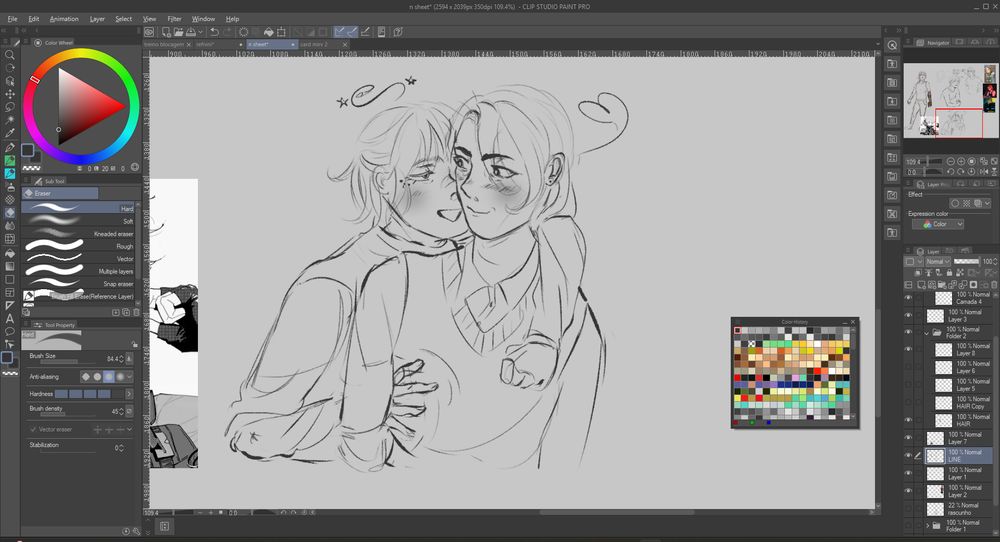Click Quick Access search icon in right strip
The width and height of the screenshot is (1000, 542).
click(892, 45)
